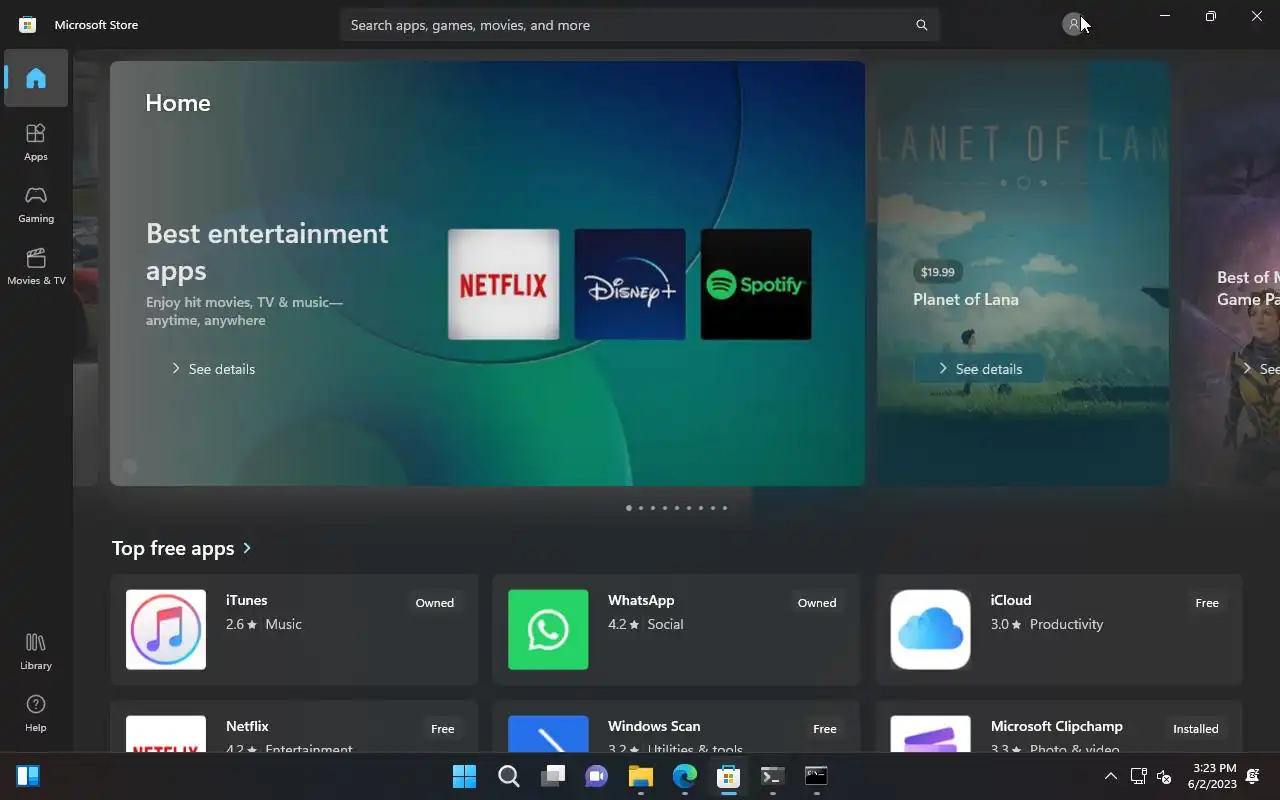
Task: Open Task View on taskbar
Action: click(x=553, y=776)
